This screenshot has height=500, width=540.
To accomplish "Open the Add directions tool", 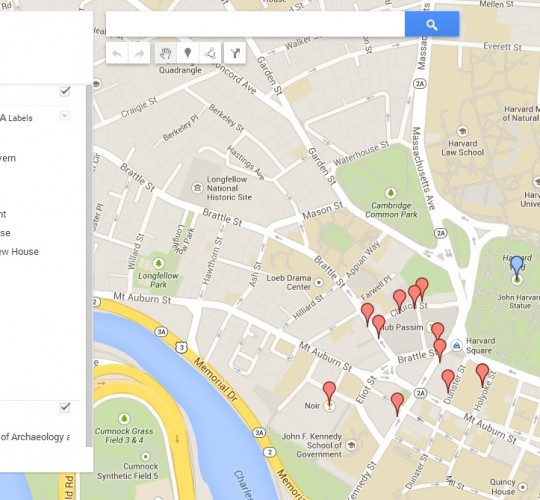I will point(235,53).
